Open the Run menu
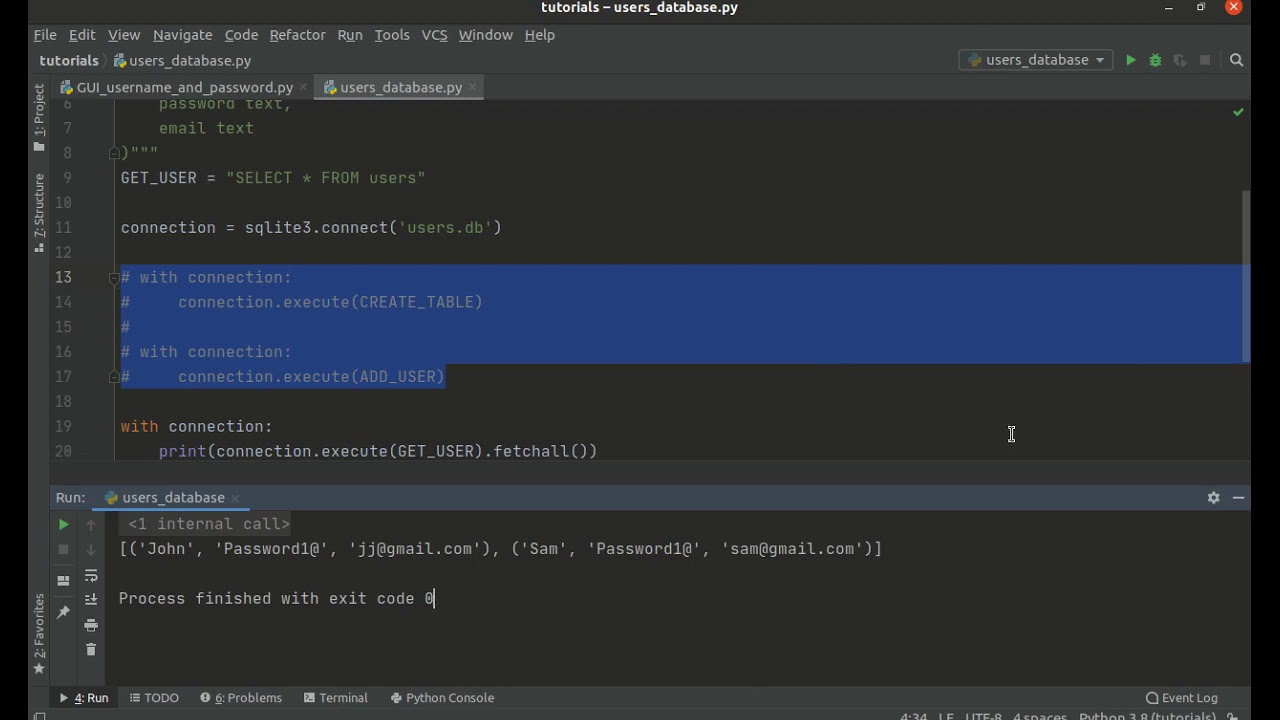 coord(350,35)
